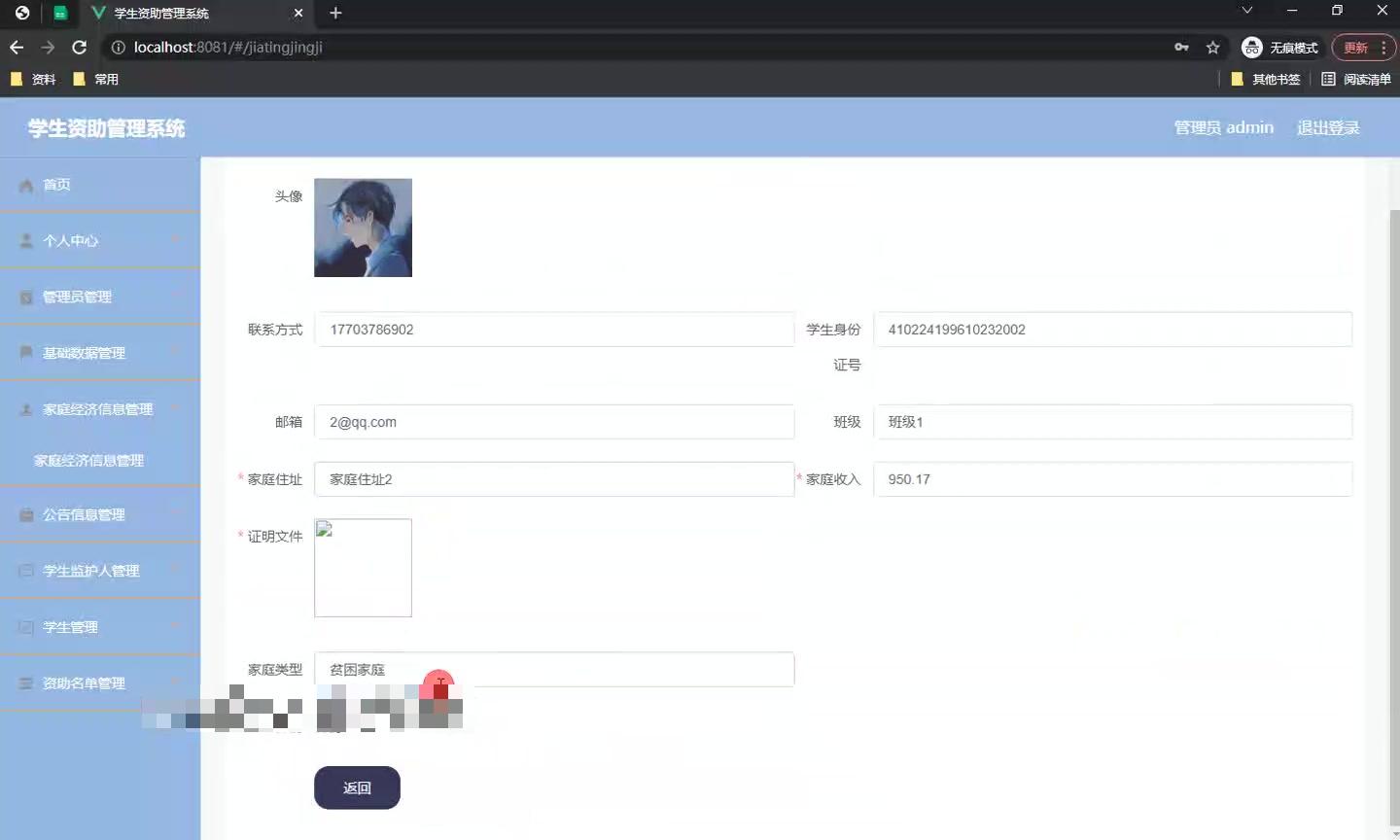Open the 学生管理 menu item

[100, 627]
